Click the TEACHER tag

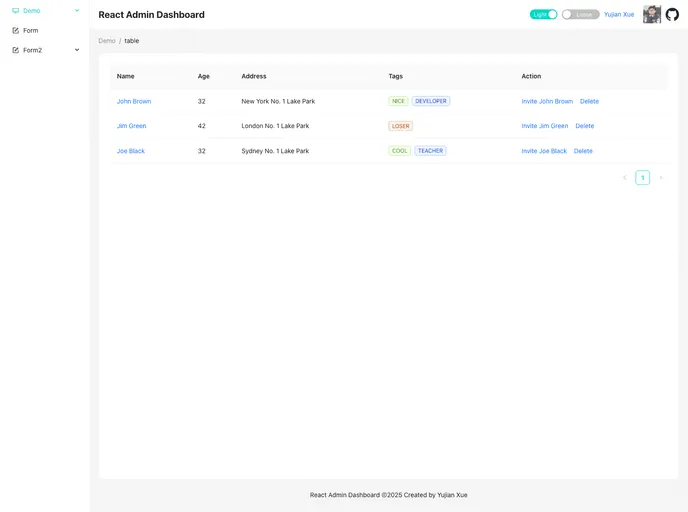(430, 150)
